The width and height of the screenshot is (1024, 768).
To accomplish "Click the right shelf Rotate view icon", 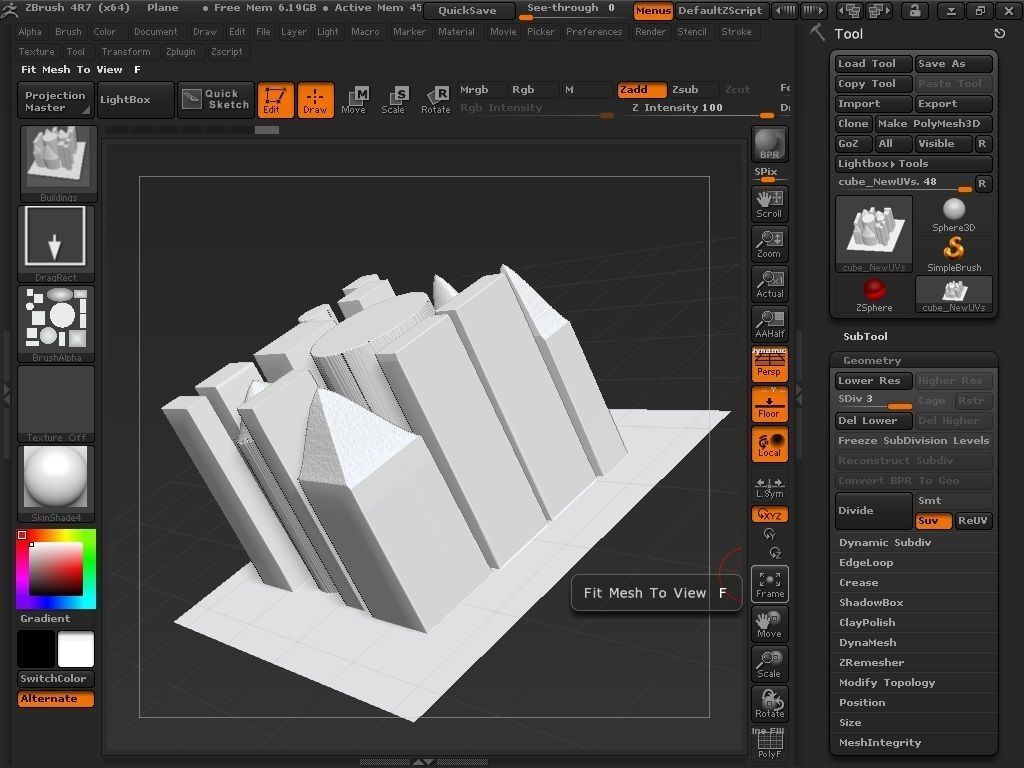I will [x=769, y=704].
